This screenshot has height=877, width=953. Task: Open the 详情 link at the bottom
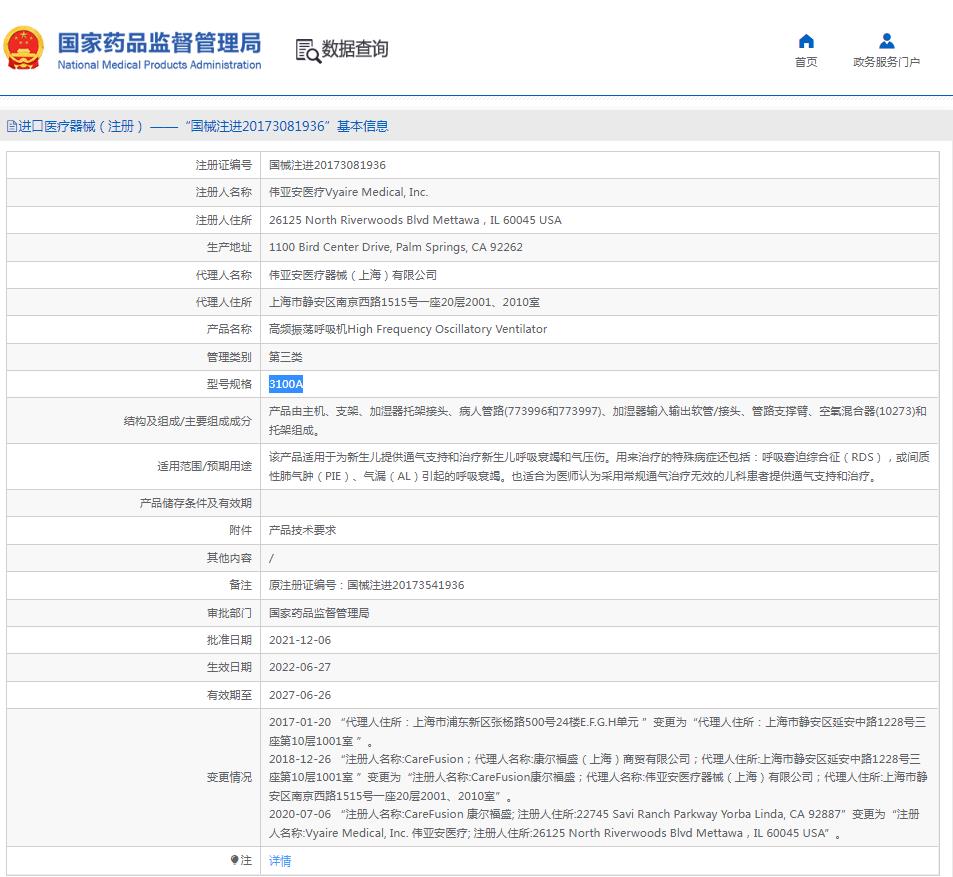pyautogui.click(x=280, y=860)
